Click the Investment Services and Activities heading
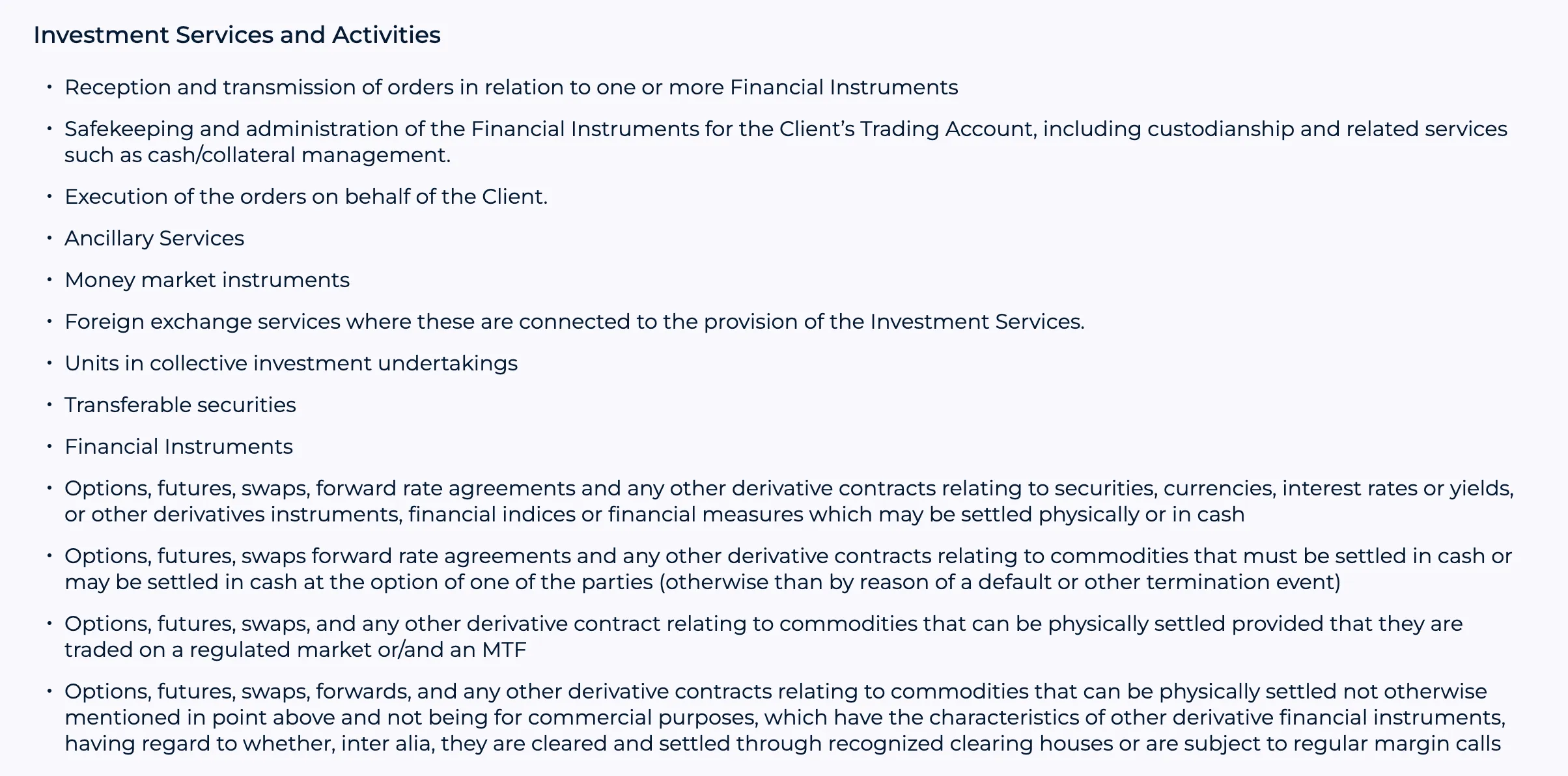1568x776 pixels. [237, 35]
